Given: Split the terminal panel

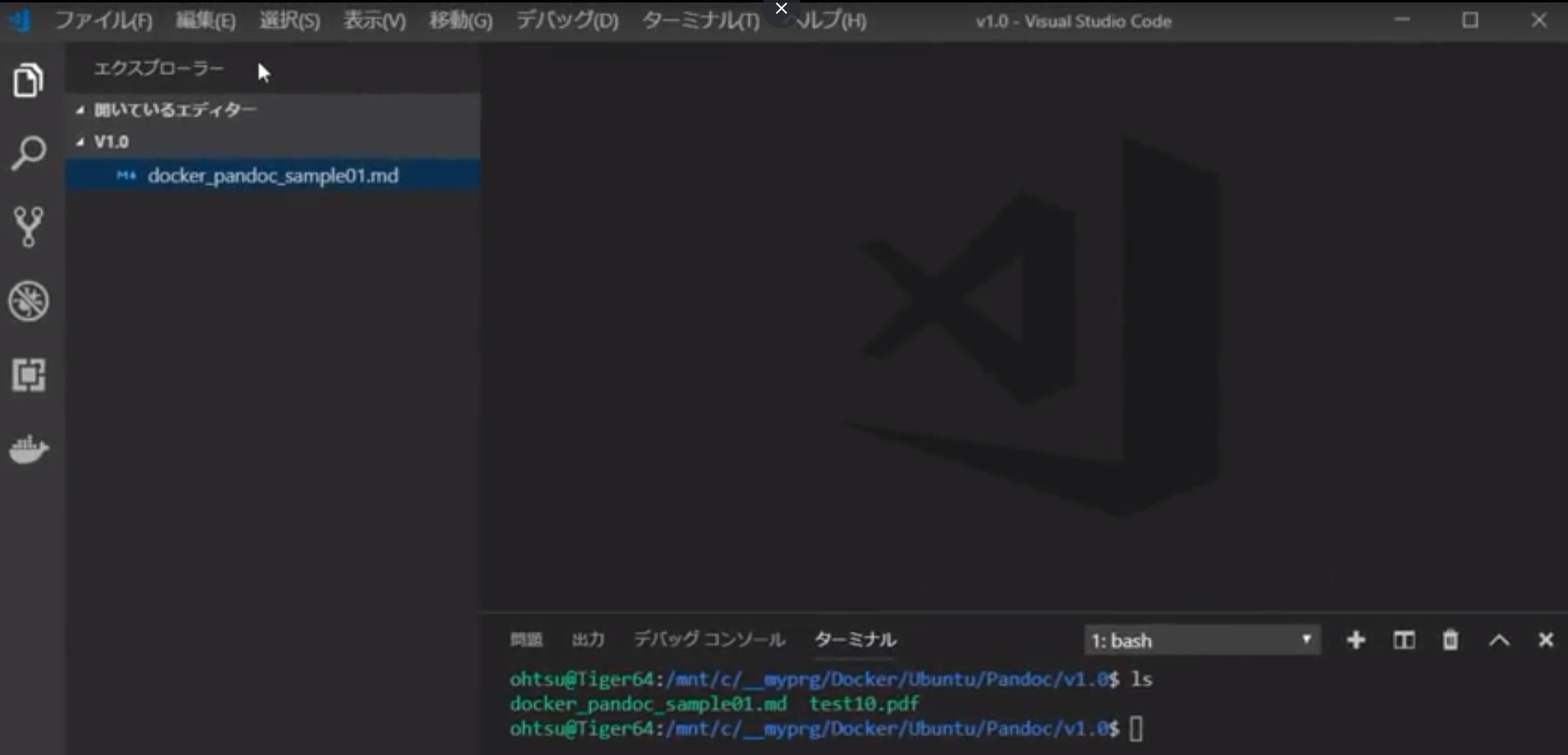Looking at the screenshot, I should [x=1404, y=640].
